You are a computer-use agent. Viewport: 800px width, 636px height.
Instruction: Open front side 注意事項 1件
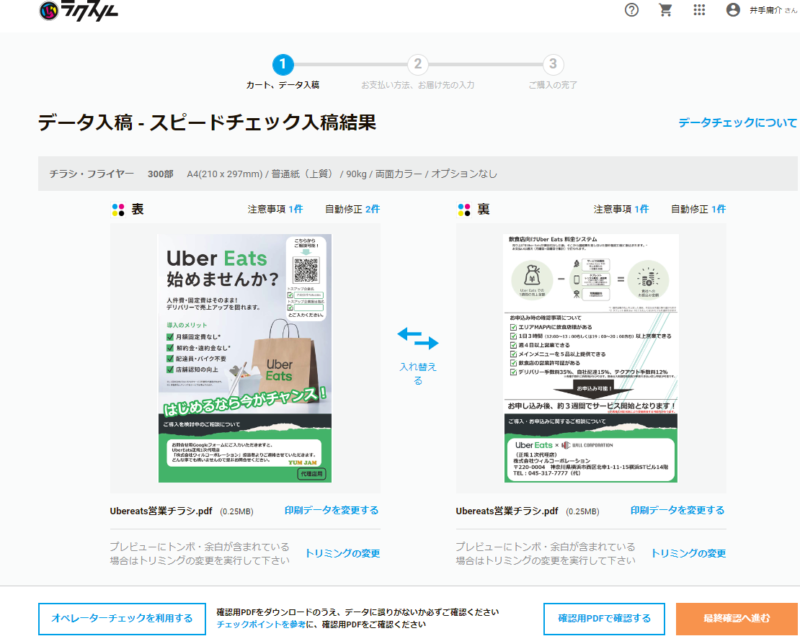(275, 209)
